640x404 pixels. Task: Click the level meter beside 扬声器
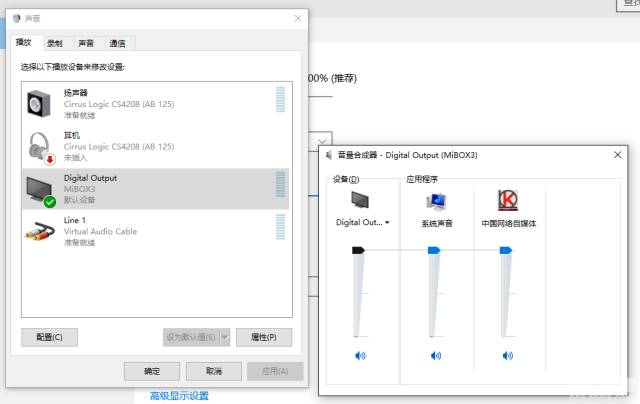(280, 99)
